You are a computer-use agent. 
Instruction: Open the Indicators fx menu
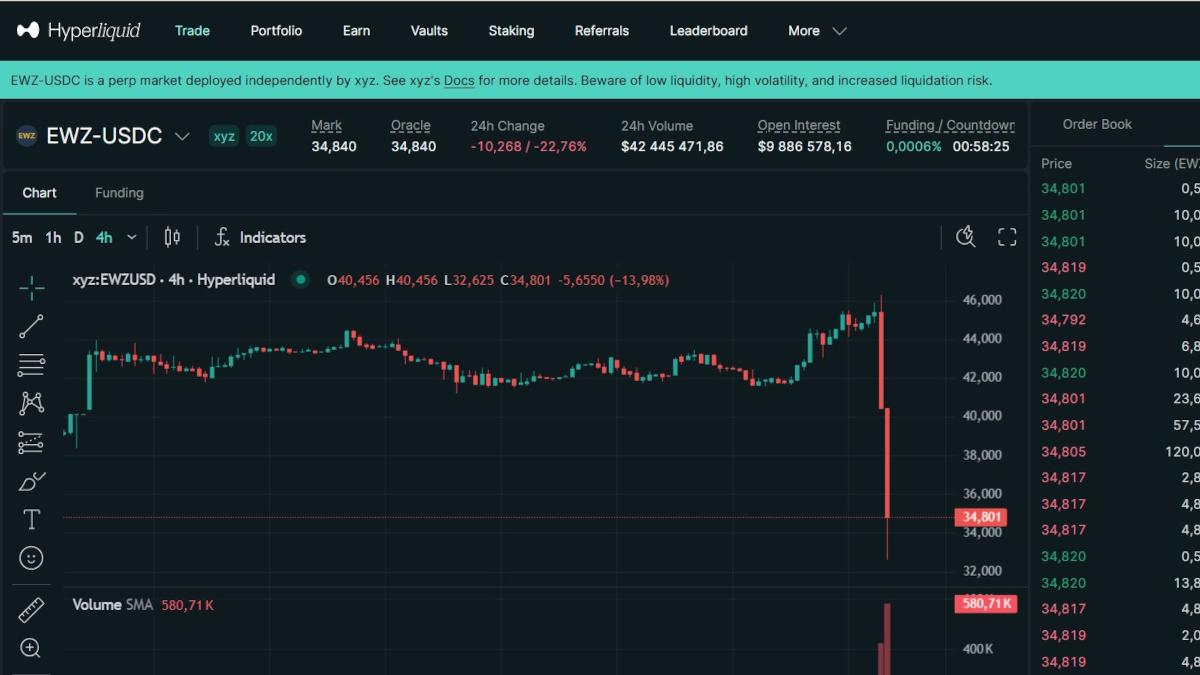pyautogui.click(x=260, y=237)
